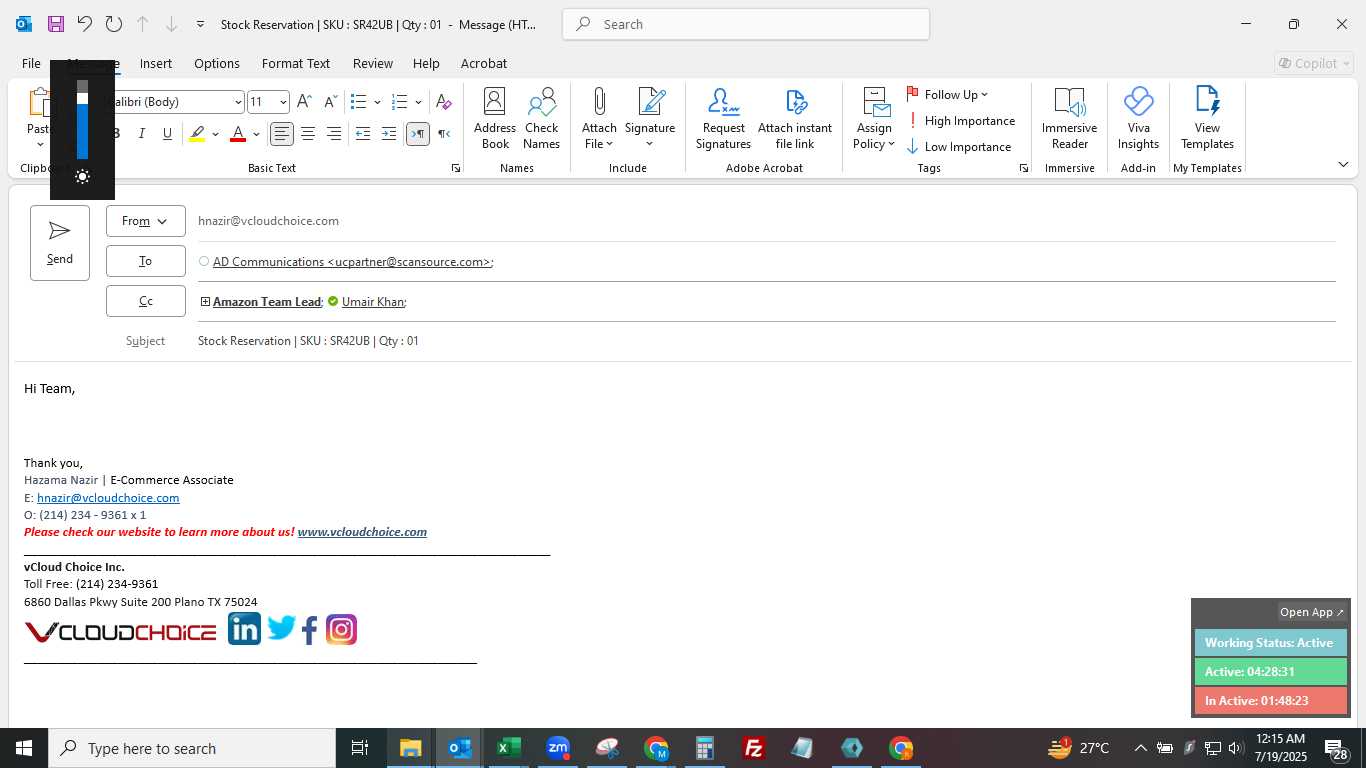Toggle underline formatting
1366x768 pixels.
pos(167,134)
